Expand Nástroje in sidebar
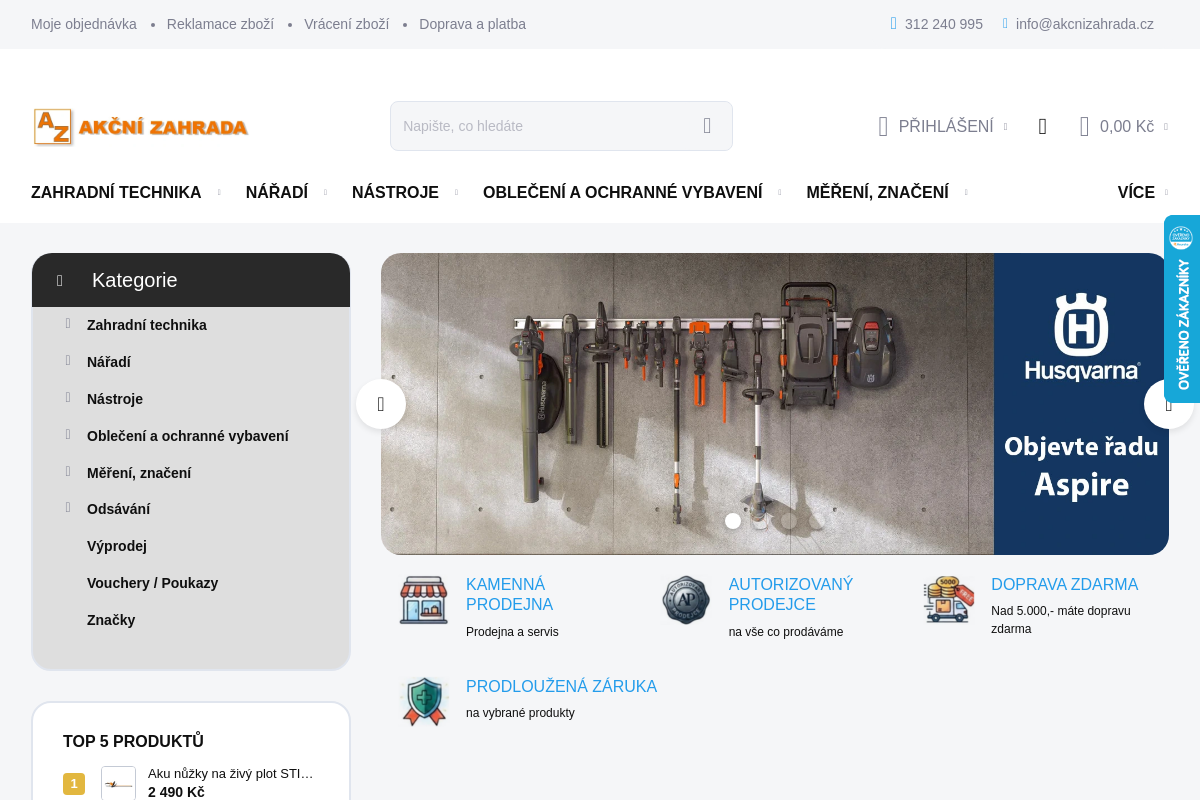This screenshot has width=1200, height=800. click(68, 398)
